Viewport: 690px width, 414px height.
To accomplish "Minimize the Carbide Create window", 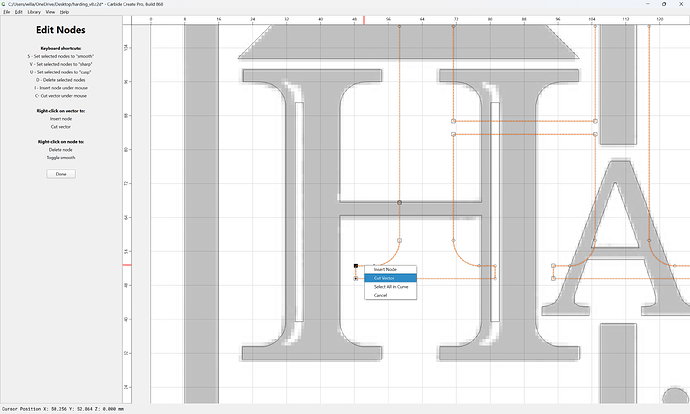I will (x=647, y=4).
